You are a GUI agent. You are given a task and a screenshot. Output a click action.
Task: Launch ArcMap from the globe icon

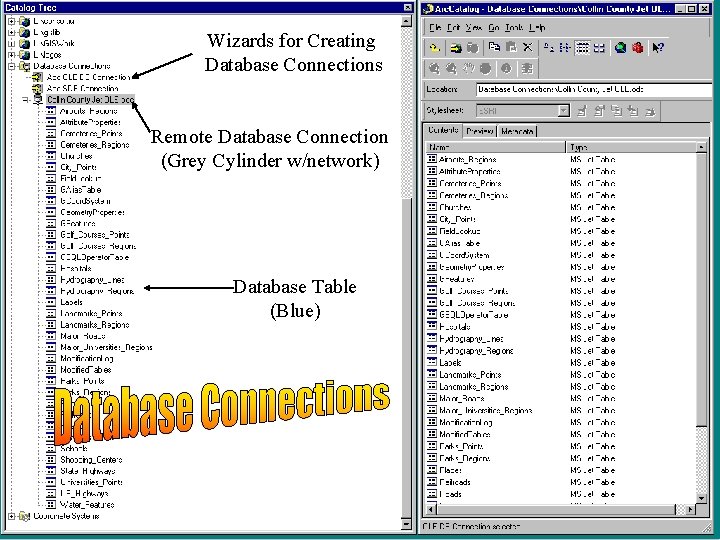(x=620, y=48)
